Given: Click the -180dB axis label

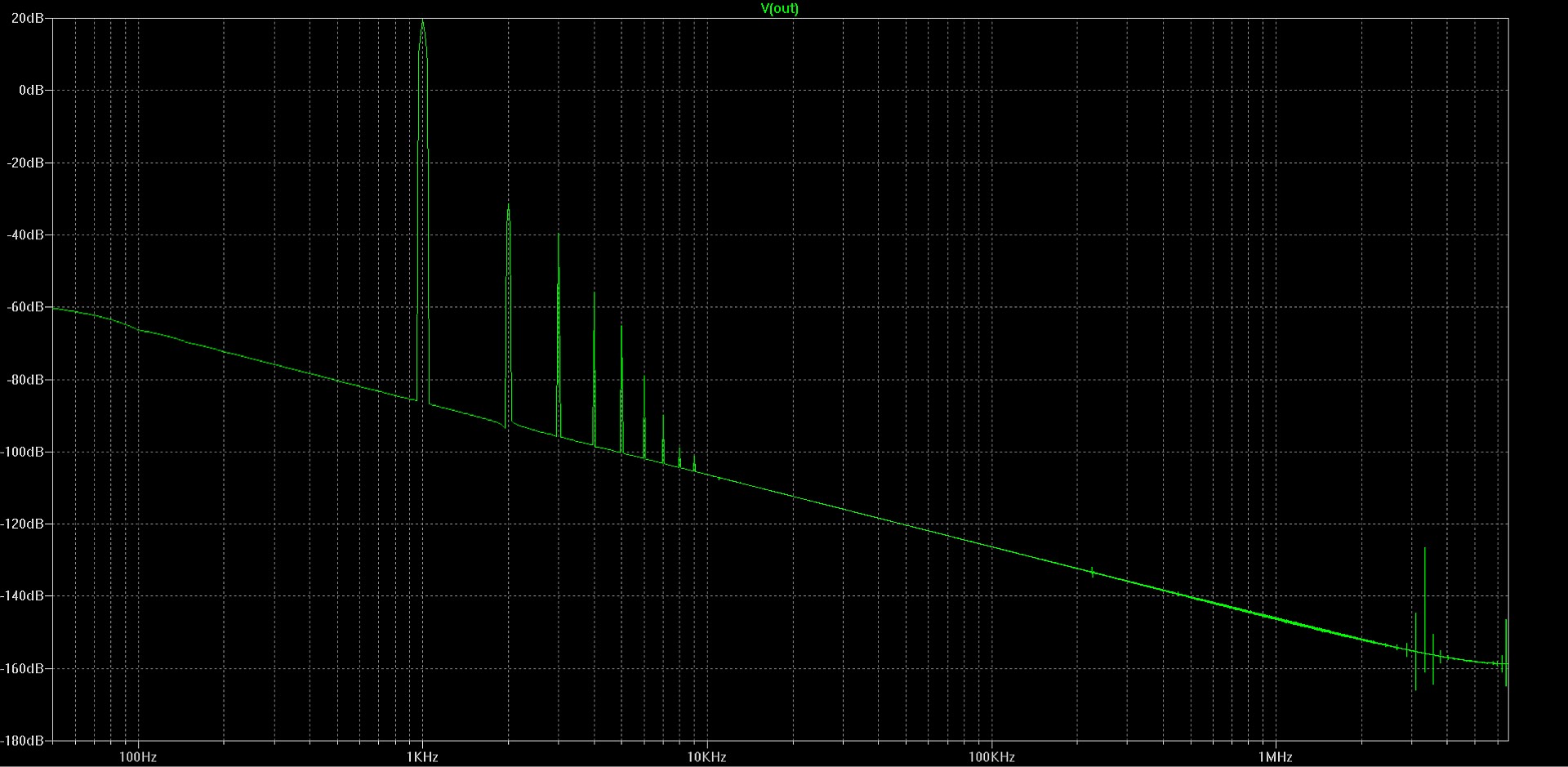Looking at the screenshot, I should (x=22, y=740).
